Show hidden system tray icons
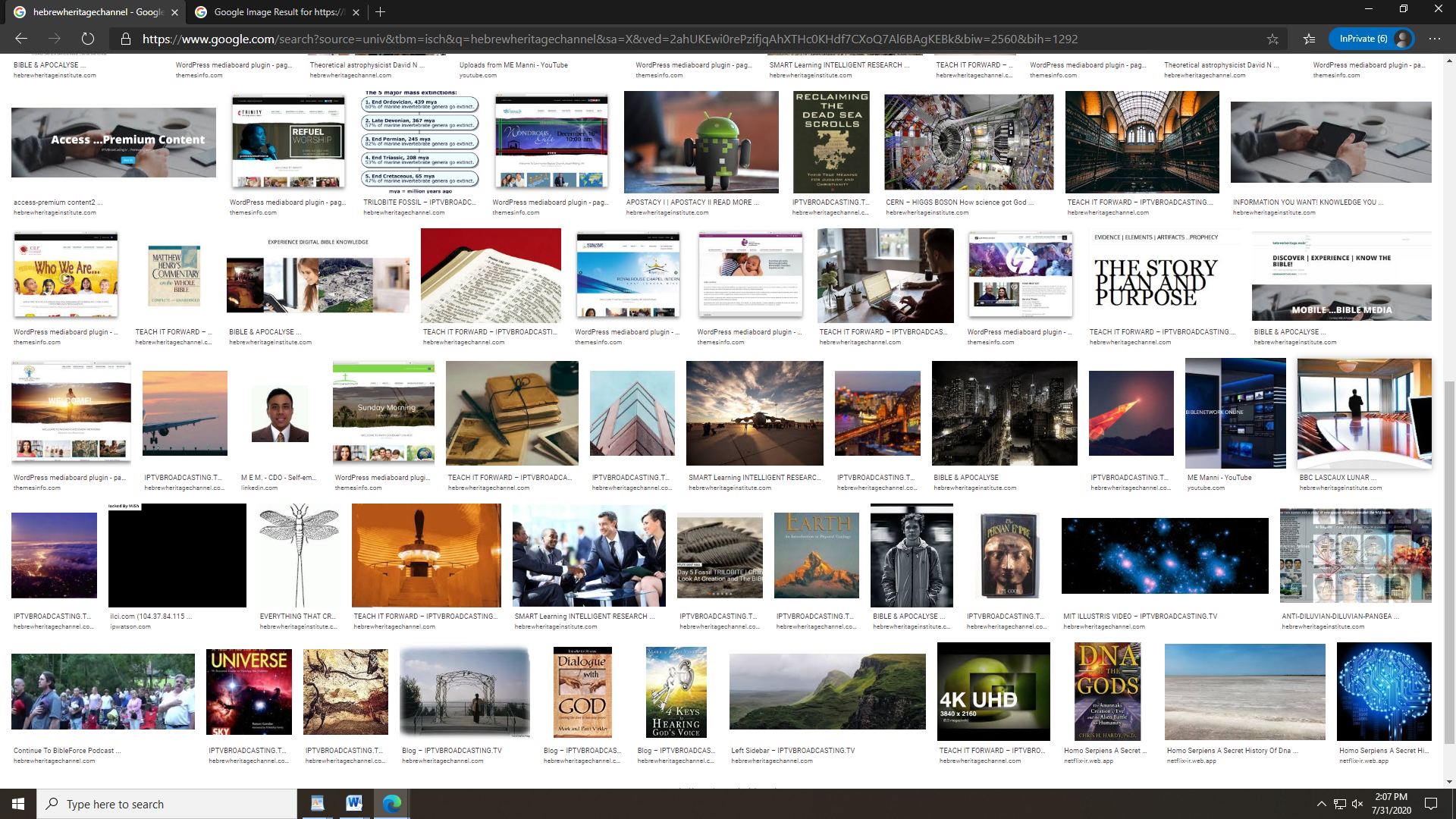Screen dimensions: 1456x819 point(1321,804)
